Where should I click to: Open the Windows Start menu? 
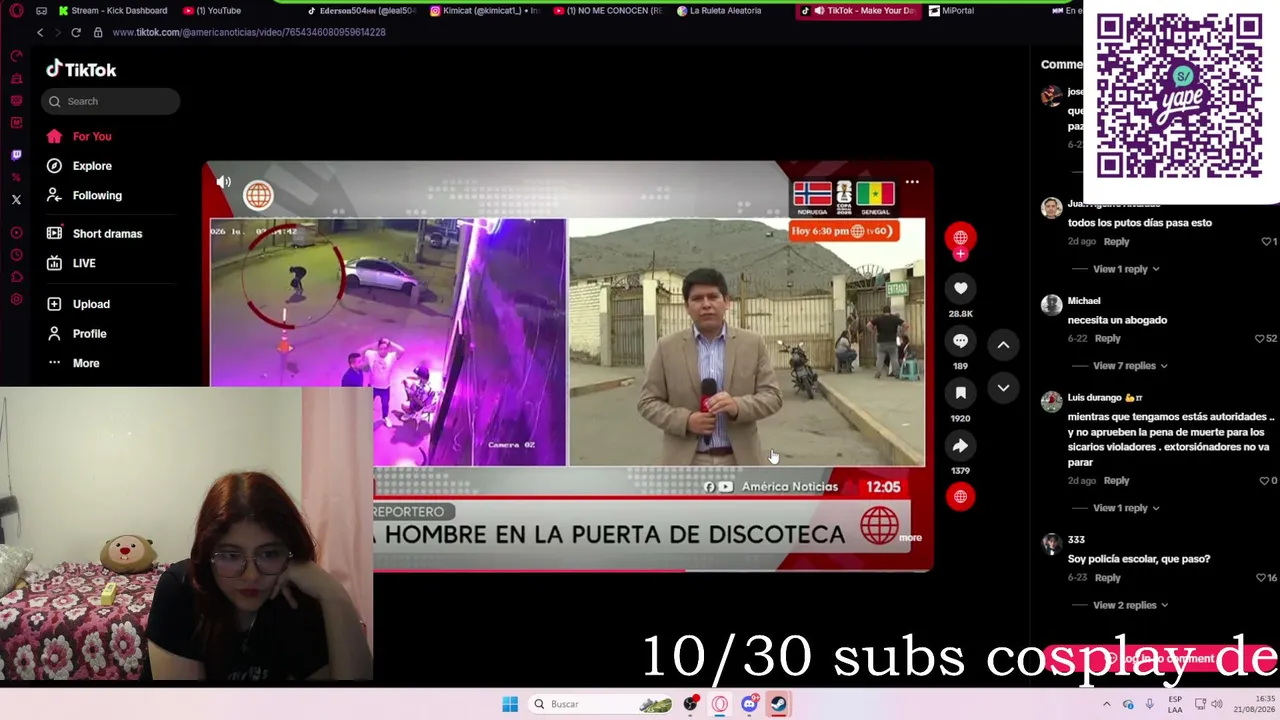coord(510,704)
